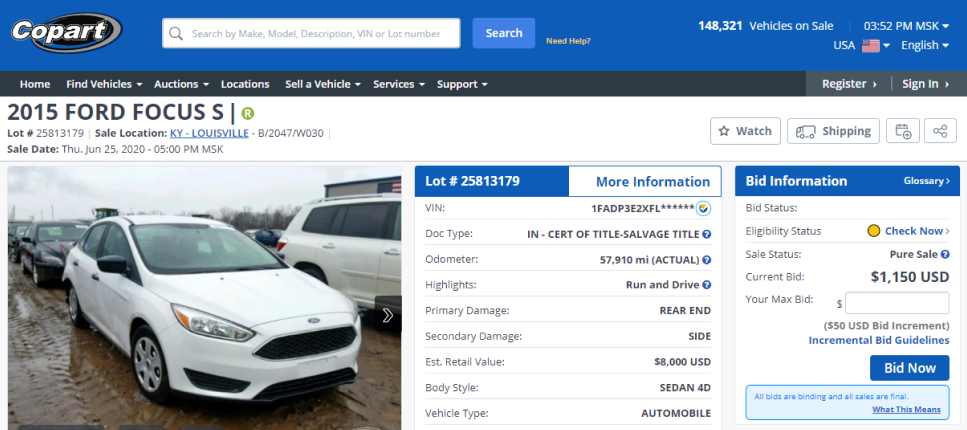
Task: Open the KY - LOUISVILLE location link
Action: point(207,133)
